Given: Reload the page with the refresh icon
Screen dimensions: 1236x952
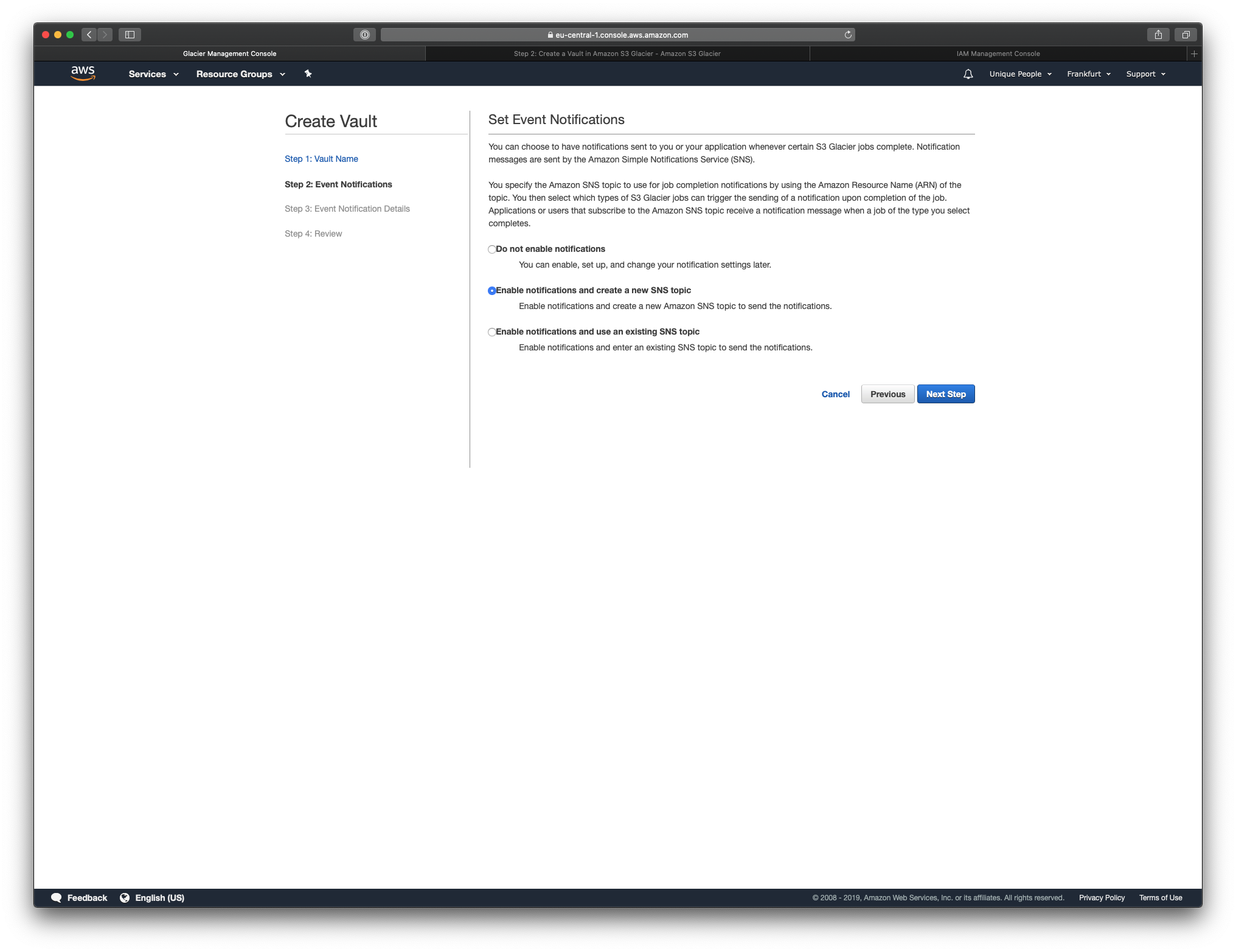Looking at the screenshot, I should click(x=848, y=35).
